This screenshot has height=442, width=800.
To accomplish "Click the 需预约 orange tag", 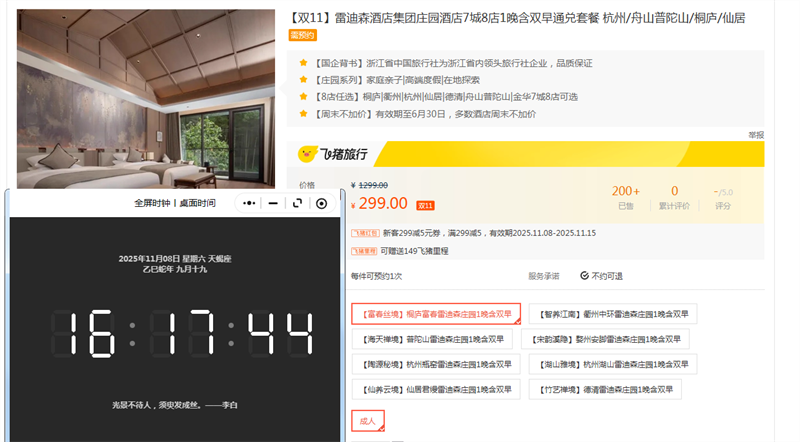I will [302, 35].
